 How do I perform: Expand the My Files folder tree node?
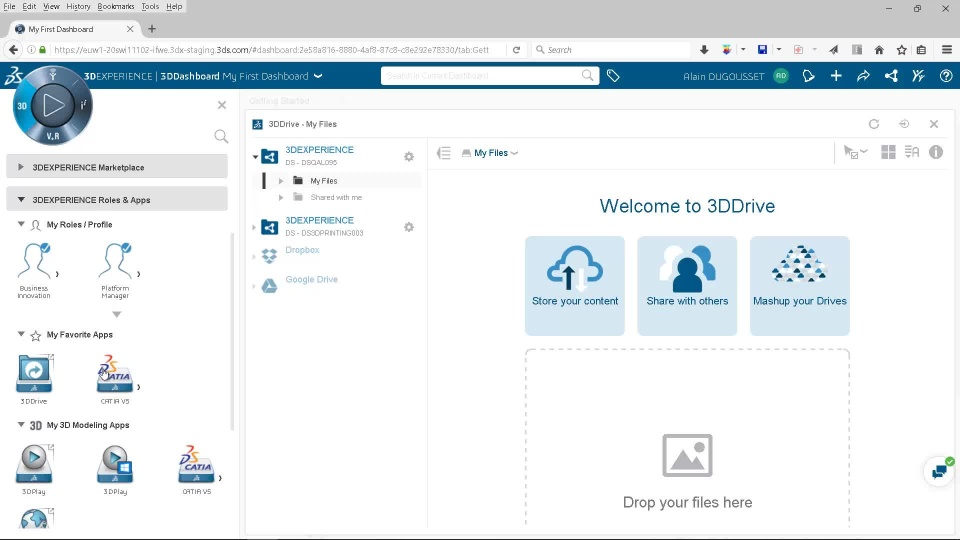tap(281, 181)
